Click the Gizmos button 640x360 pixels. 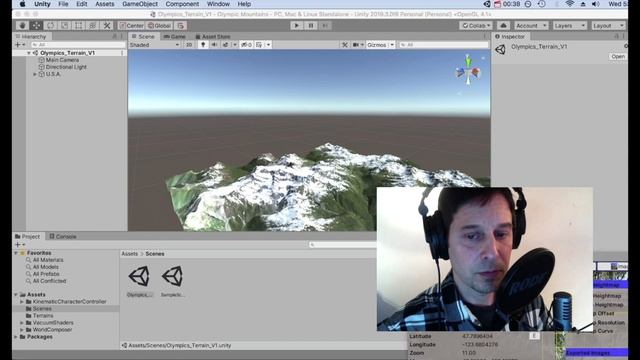pyautogui.click(x=376, y=45)
